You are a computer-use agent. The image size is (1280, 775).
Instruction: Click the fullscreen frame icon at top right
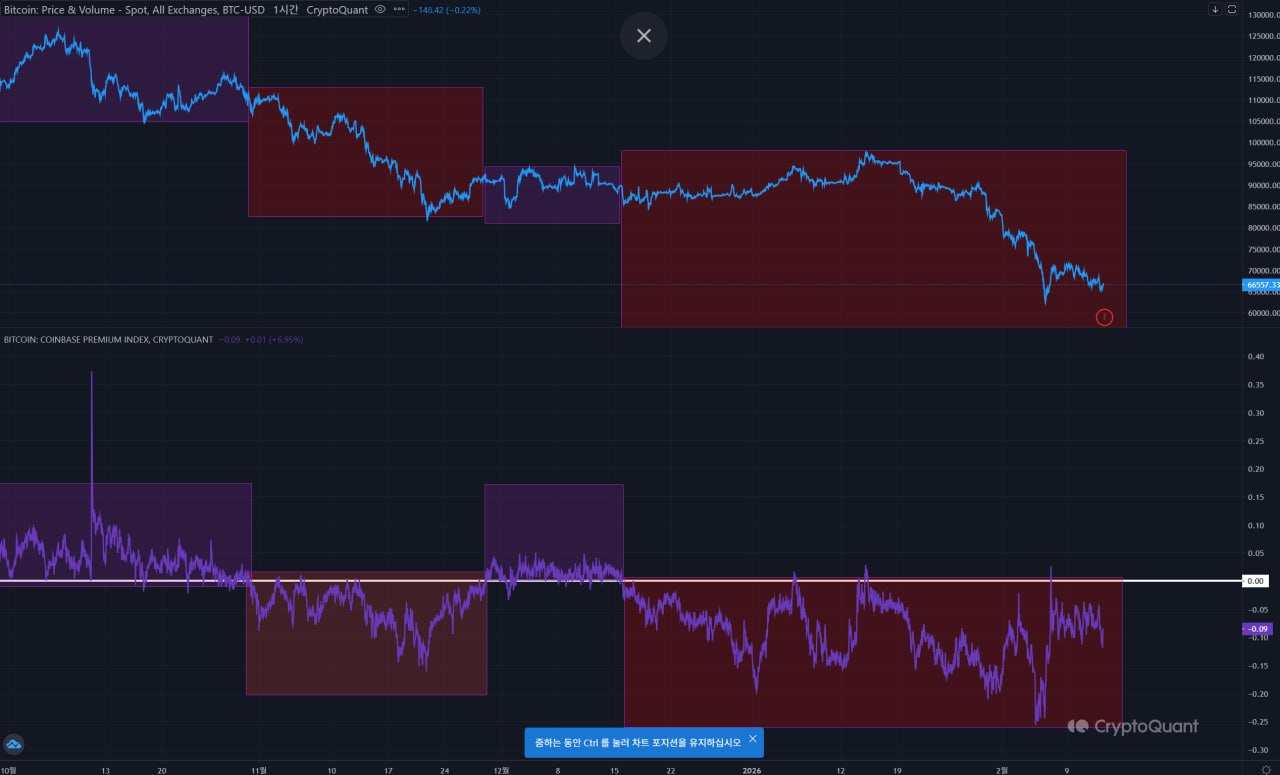tap(1232, 9)
